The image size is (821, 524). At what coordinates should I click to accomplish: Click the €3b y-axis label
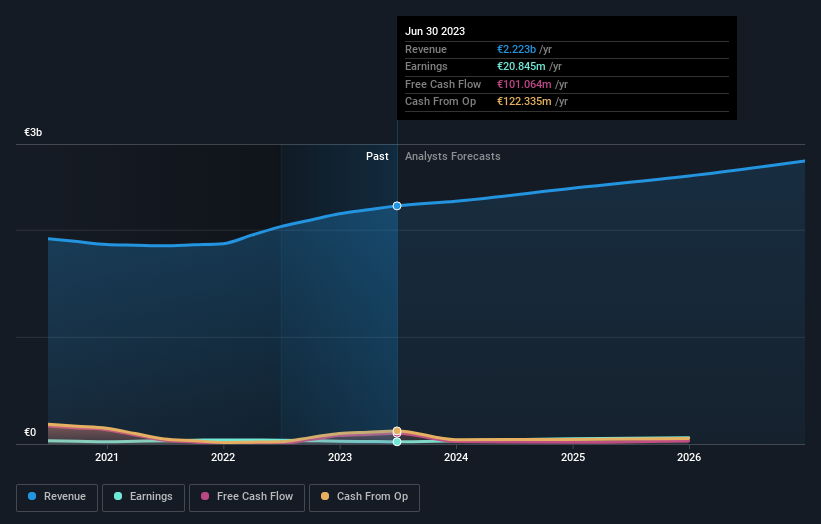[x=33, y=132]
